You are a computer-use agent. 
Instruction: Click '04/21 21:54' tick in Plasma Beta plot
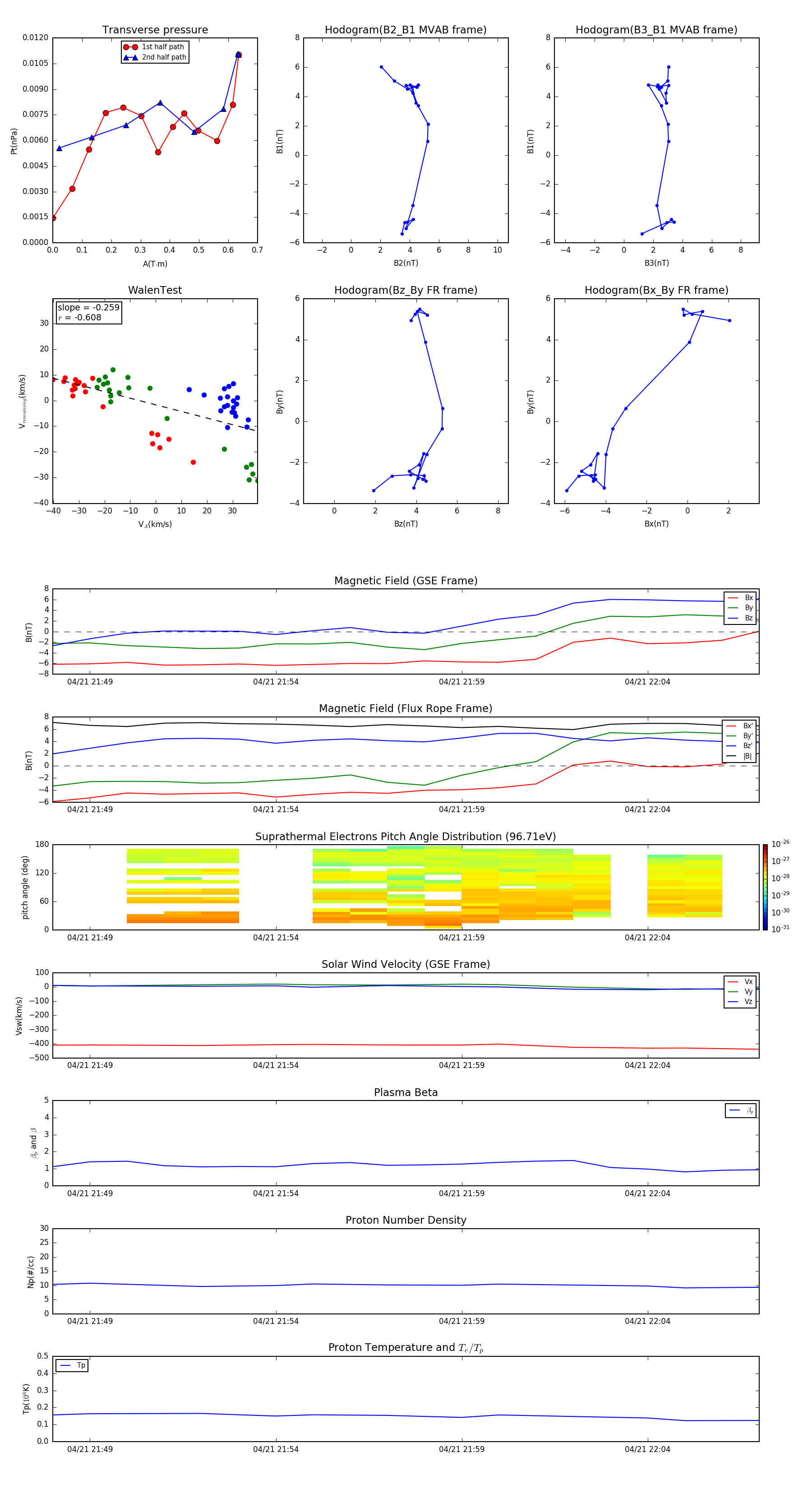pos(276,1193)
